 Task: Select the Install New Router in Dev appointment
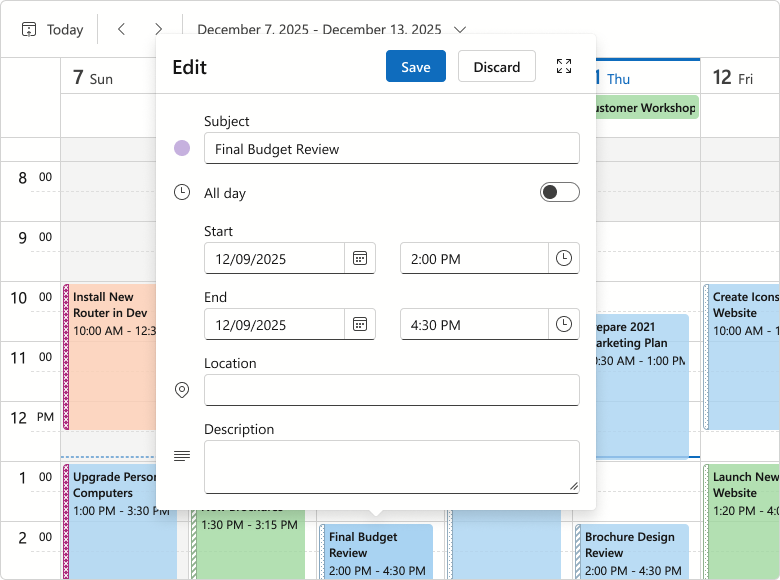(109, 357)
